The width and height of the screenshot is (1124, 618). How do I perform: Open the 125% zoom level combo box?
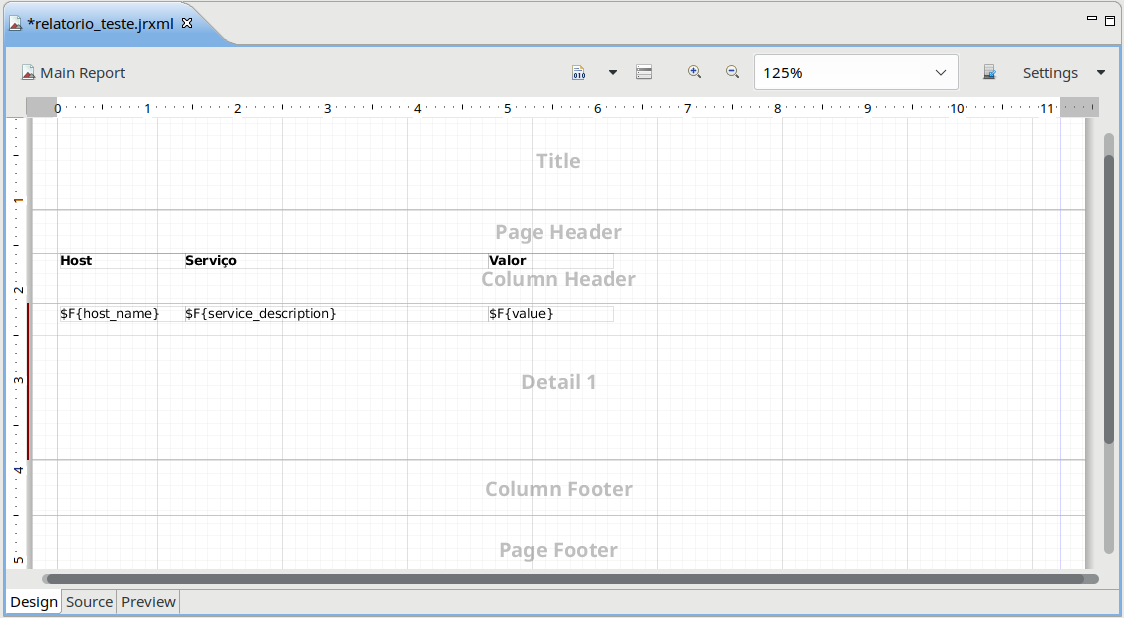point(855,73)
